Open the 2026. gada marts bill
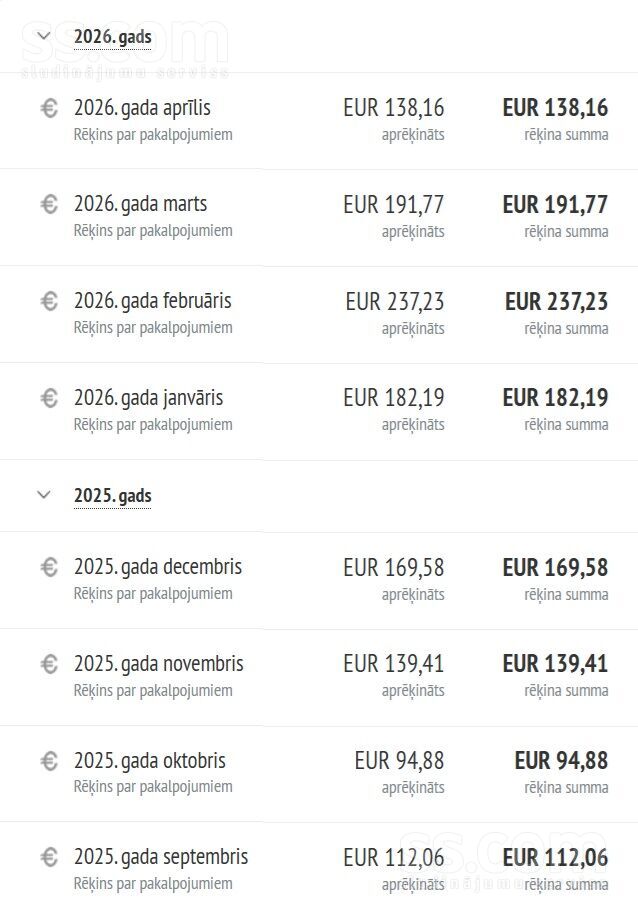The width and height of the screenshot is (638, 905). [140, 204]
